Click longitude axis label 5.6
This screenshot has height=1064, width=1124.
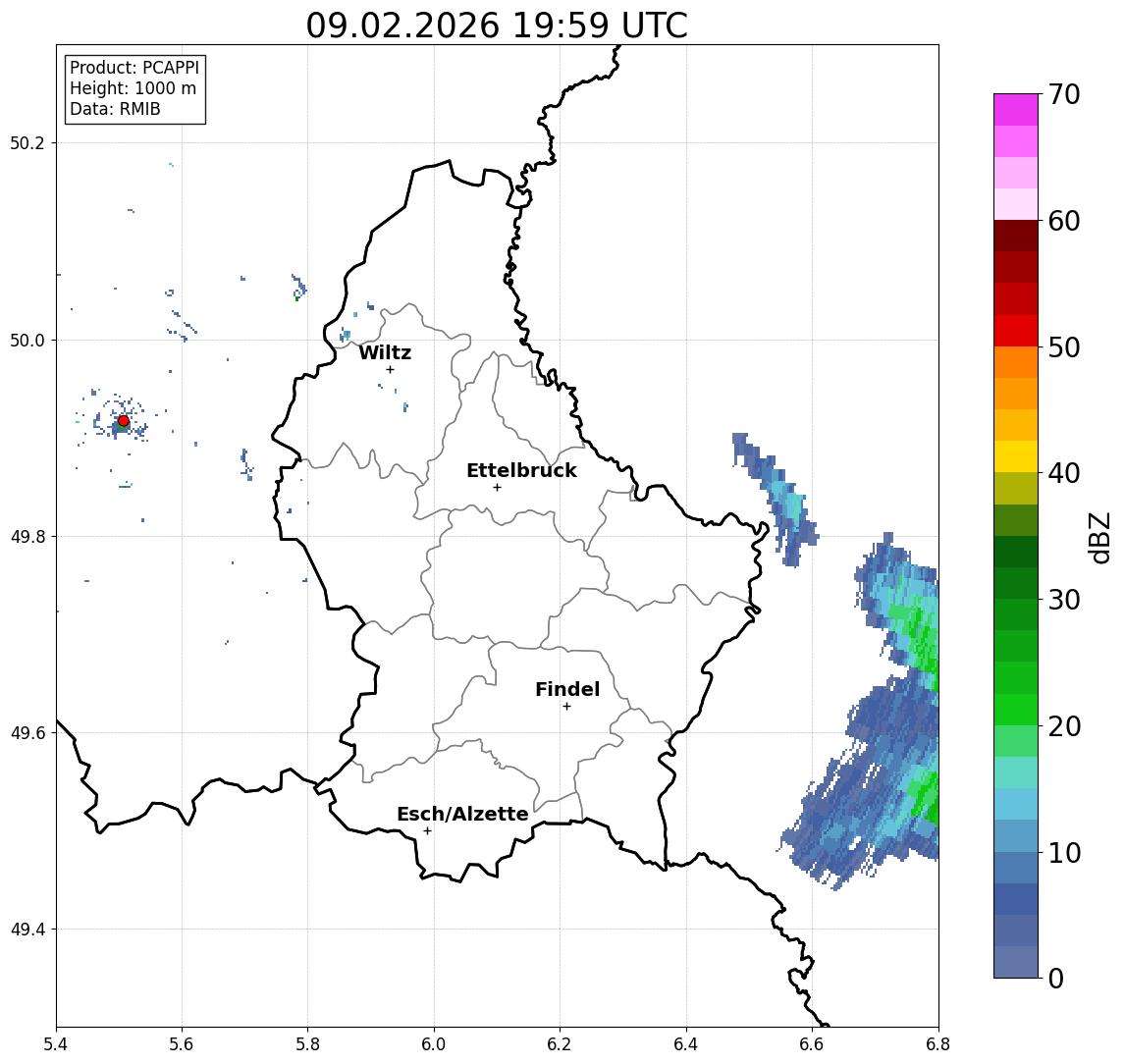click(182, 1044)
